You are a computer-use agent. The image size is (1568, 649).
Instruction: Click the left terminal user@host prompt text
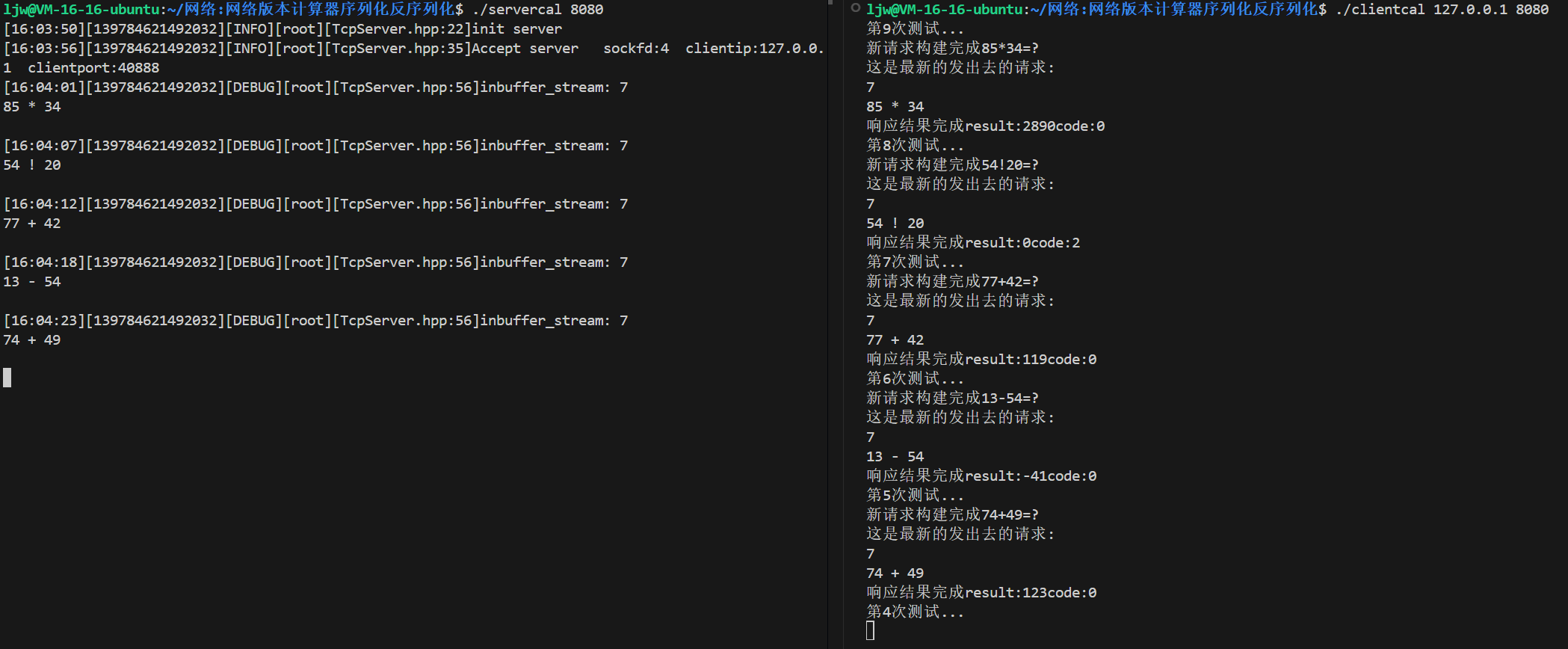(x=81, y=10)
